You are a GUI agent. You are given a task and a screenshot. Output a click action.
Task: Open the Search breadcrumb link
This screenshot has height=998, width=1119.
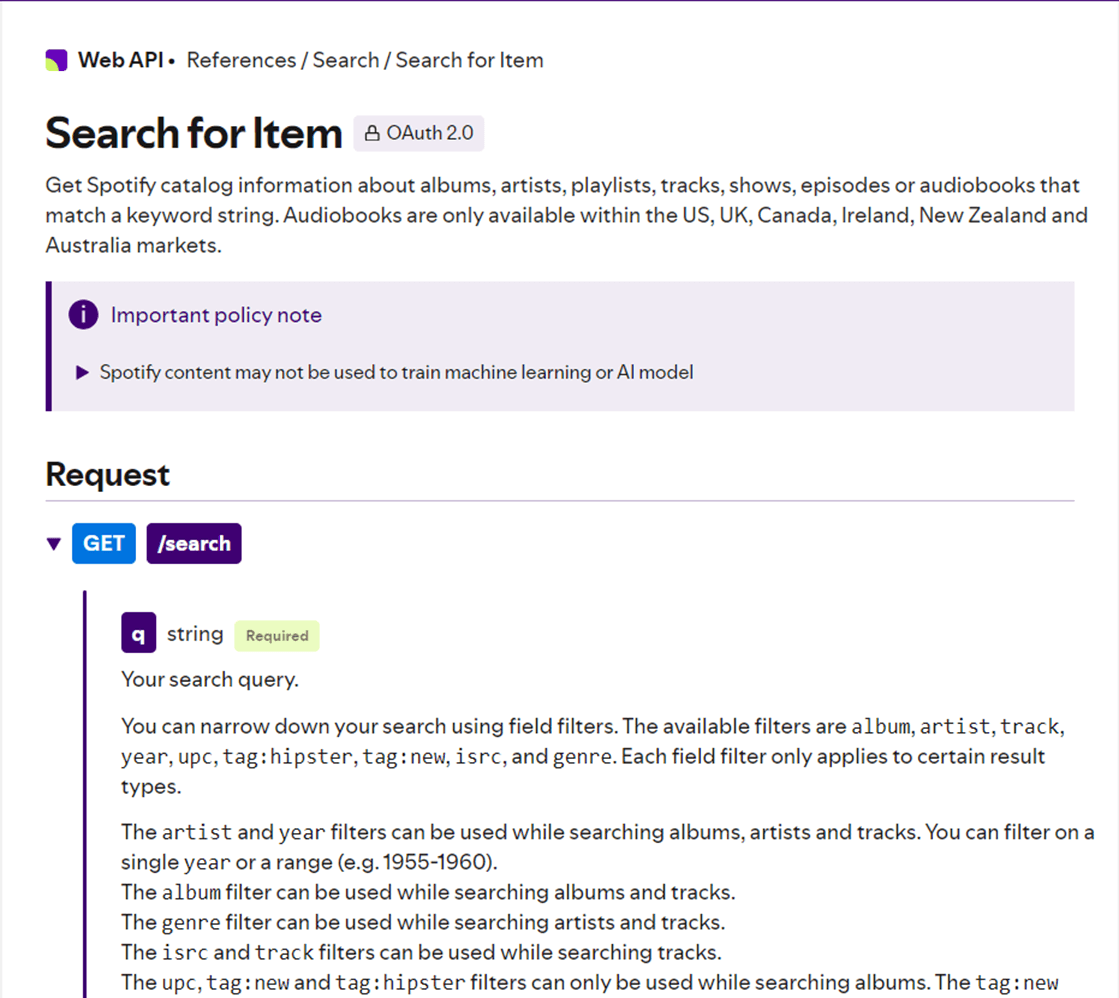pos(345,60)
